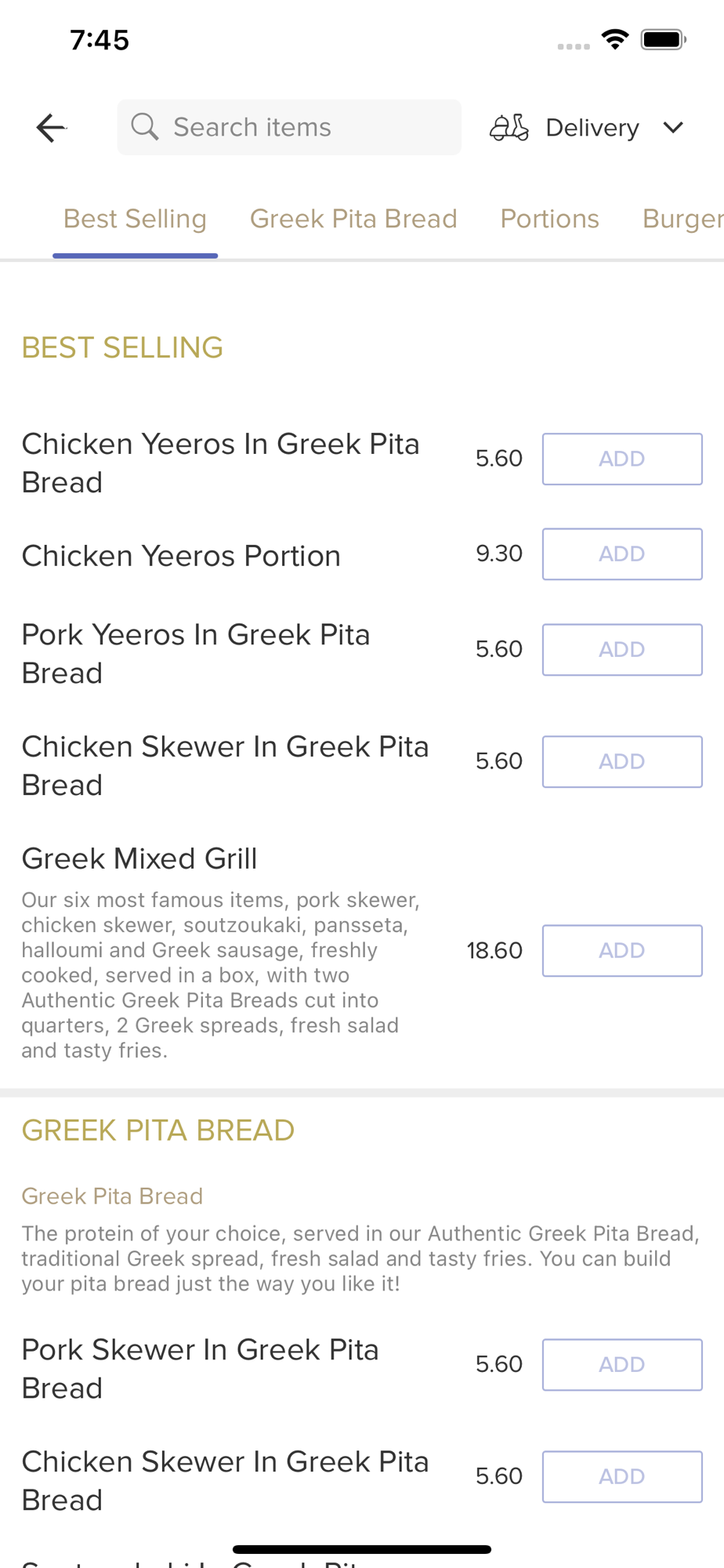
Task: Add Chicken Yeeros Portion to order
Action: (622, 554)
